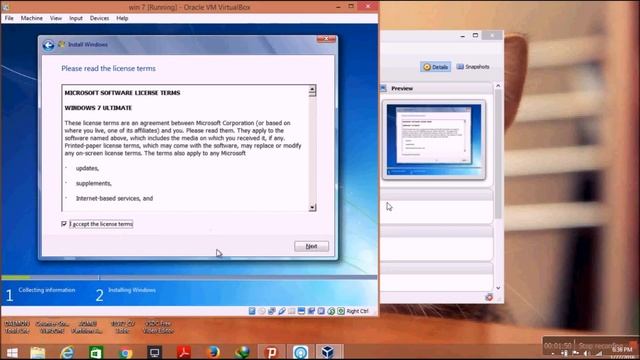Open File Explorer from the taskbar
The height and width of the screenshot is (360, 640).
(38, 352)
